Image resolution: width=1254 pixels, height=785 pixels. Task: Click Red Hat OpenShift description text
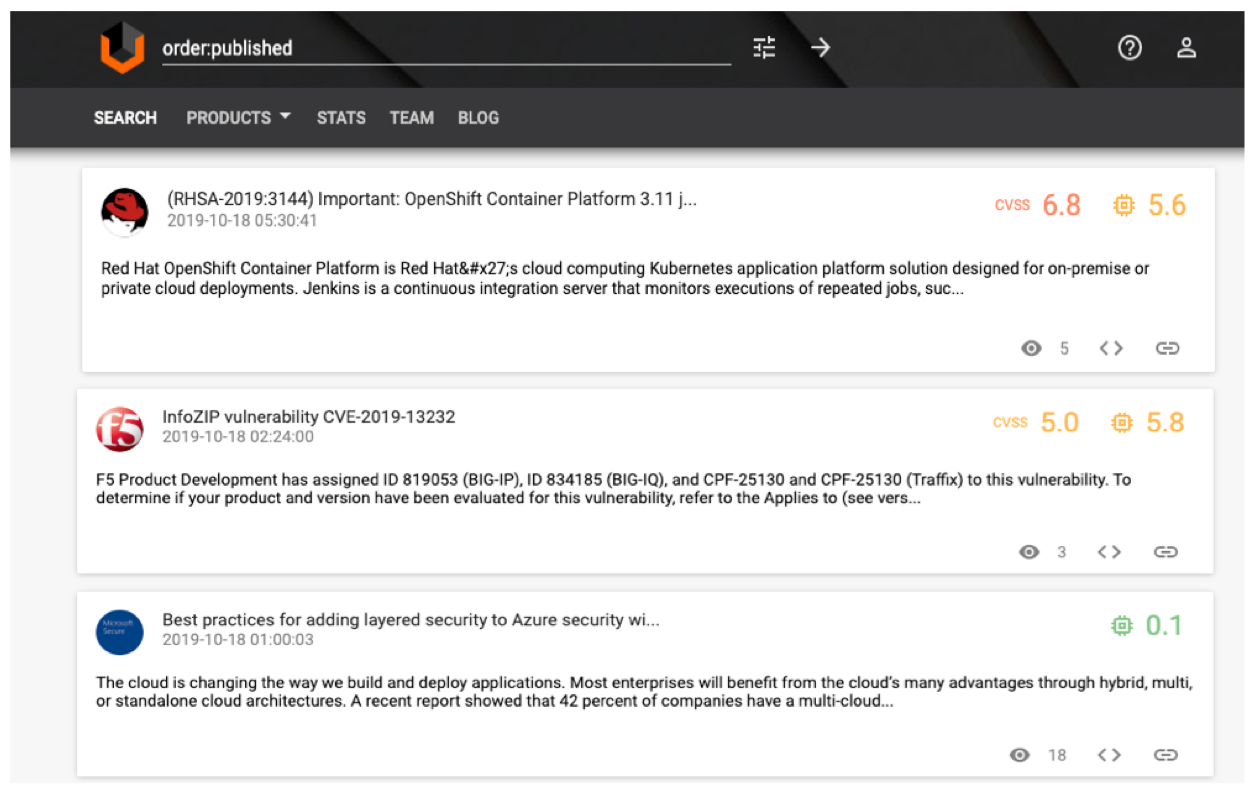[x=625, y=278]
